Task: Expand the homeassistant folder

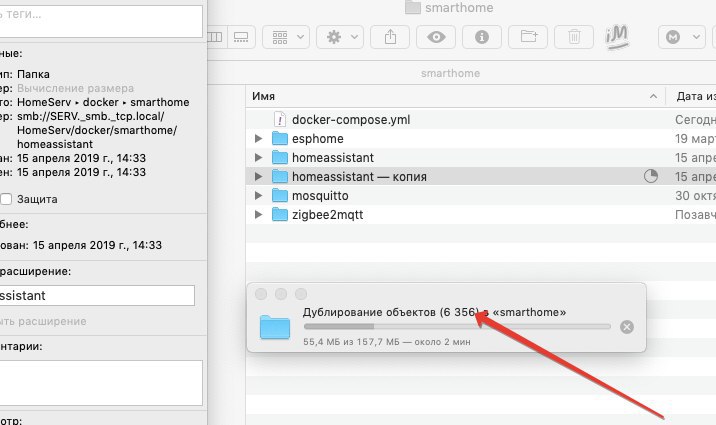Action: pyautogui.click(x=258, y=157)
